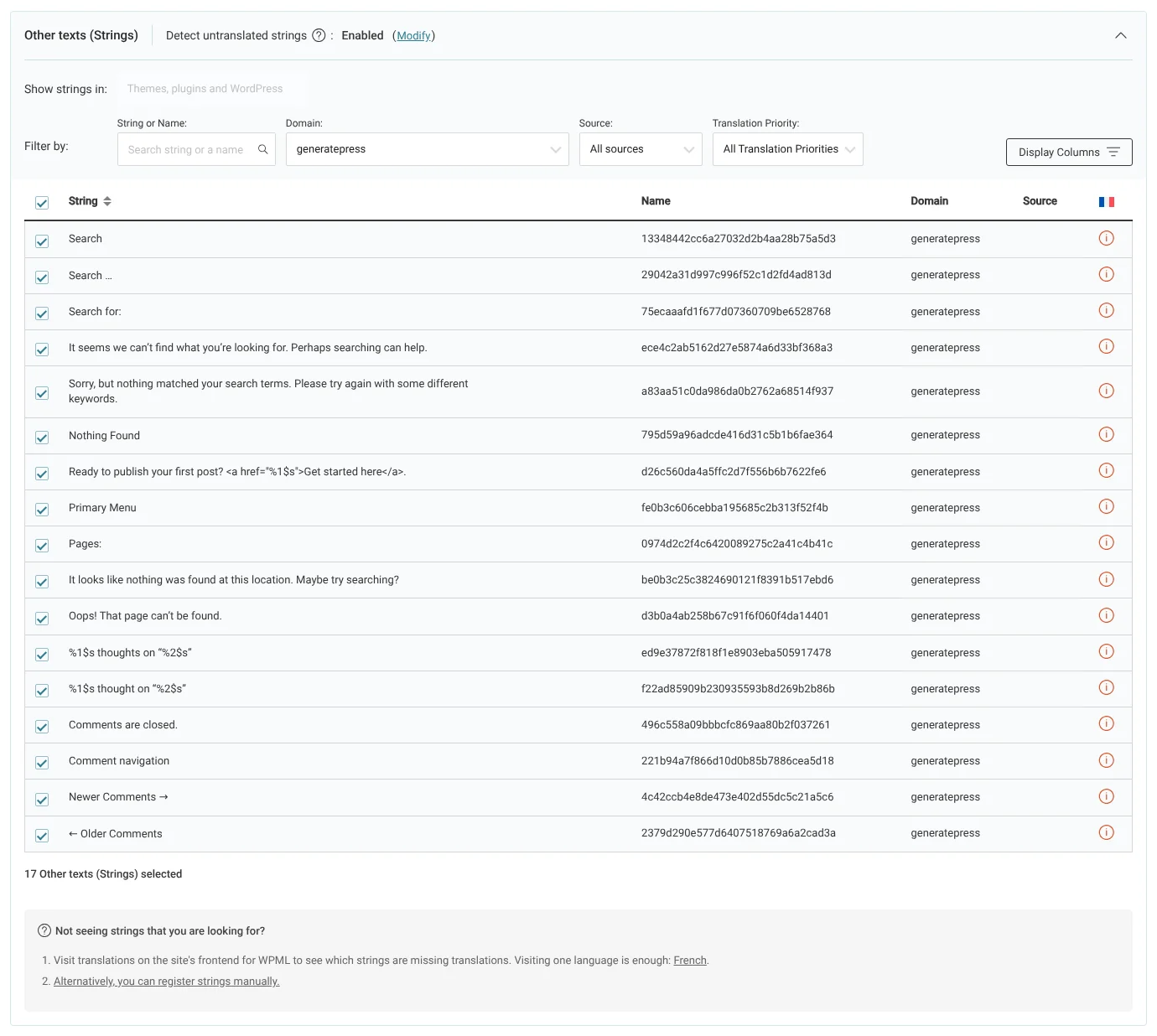Click status icon for '%1$s thoughts on' row

pos(1106,652)
